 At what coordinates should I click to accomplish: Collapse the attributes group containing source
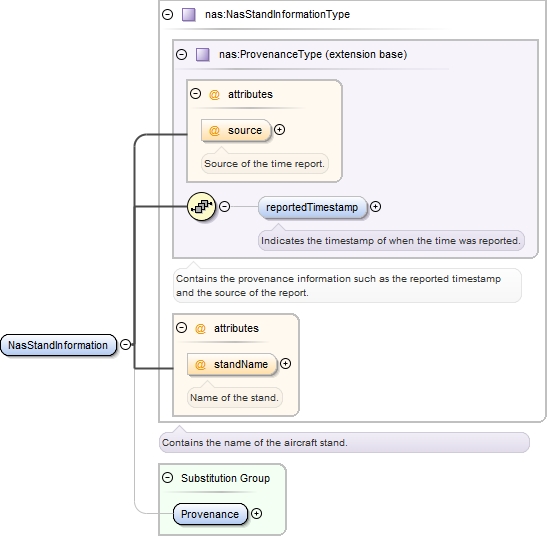click(x=195, y=94)
